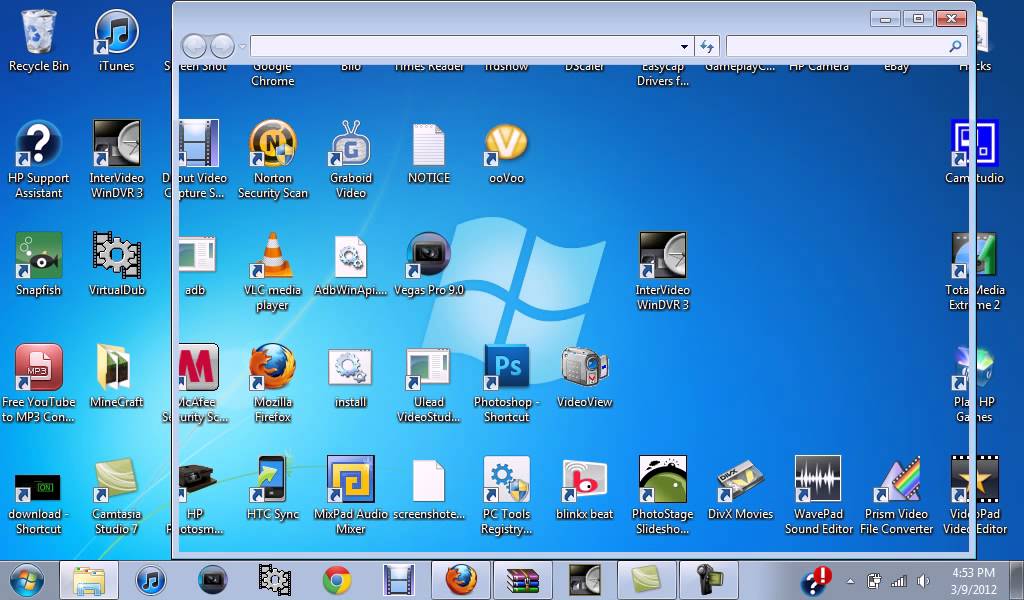The height and width of the screenshot is (600, 1024).
Task: Open the power status tray icon
Action: (874, 580)
